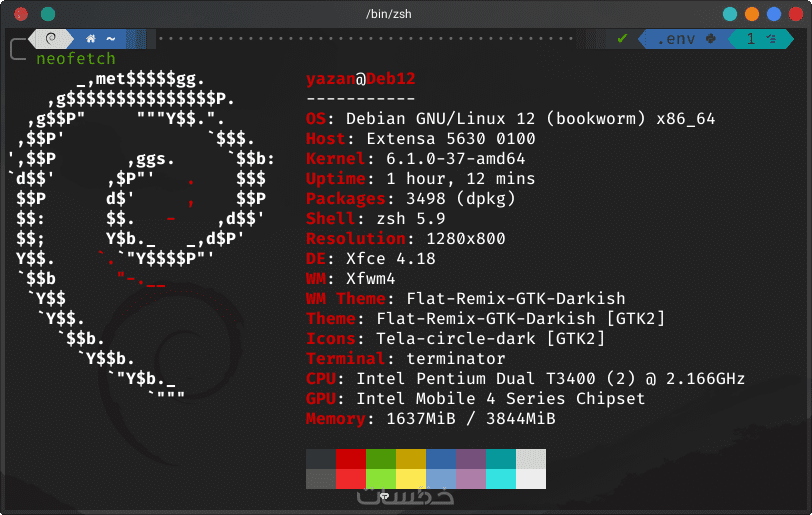Click the blue circle button in the title bar

pyautogui.click(x=774, y=14)
